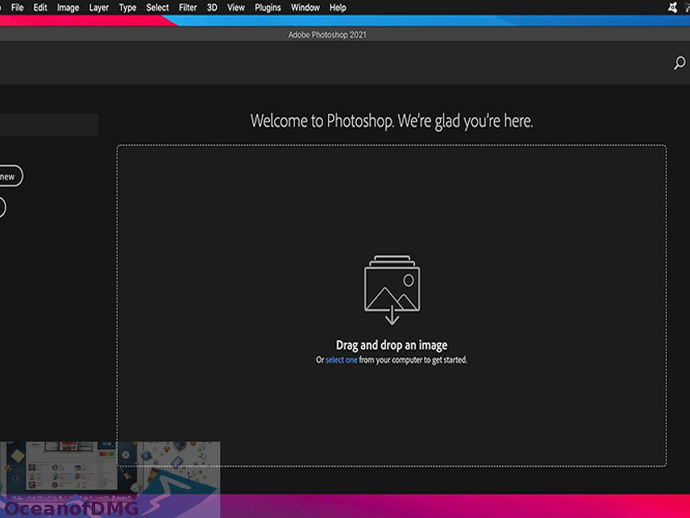The height and width of the screenshot is (518, 690).
Task: Click the 'select one' link
Action: [x=341, y=360]
